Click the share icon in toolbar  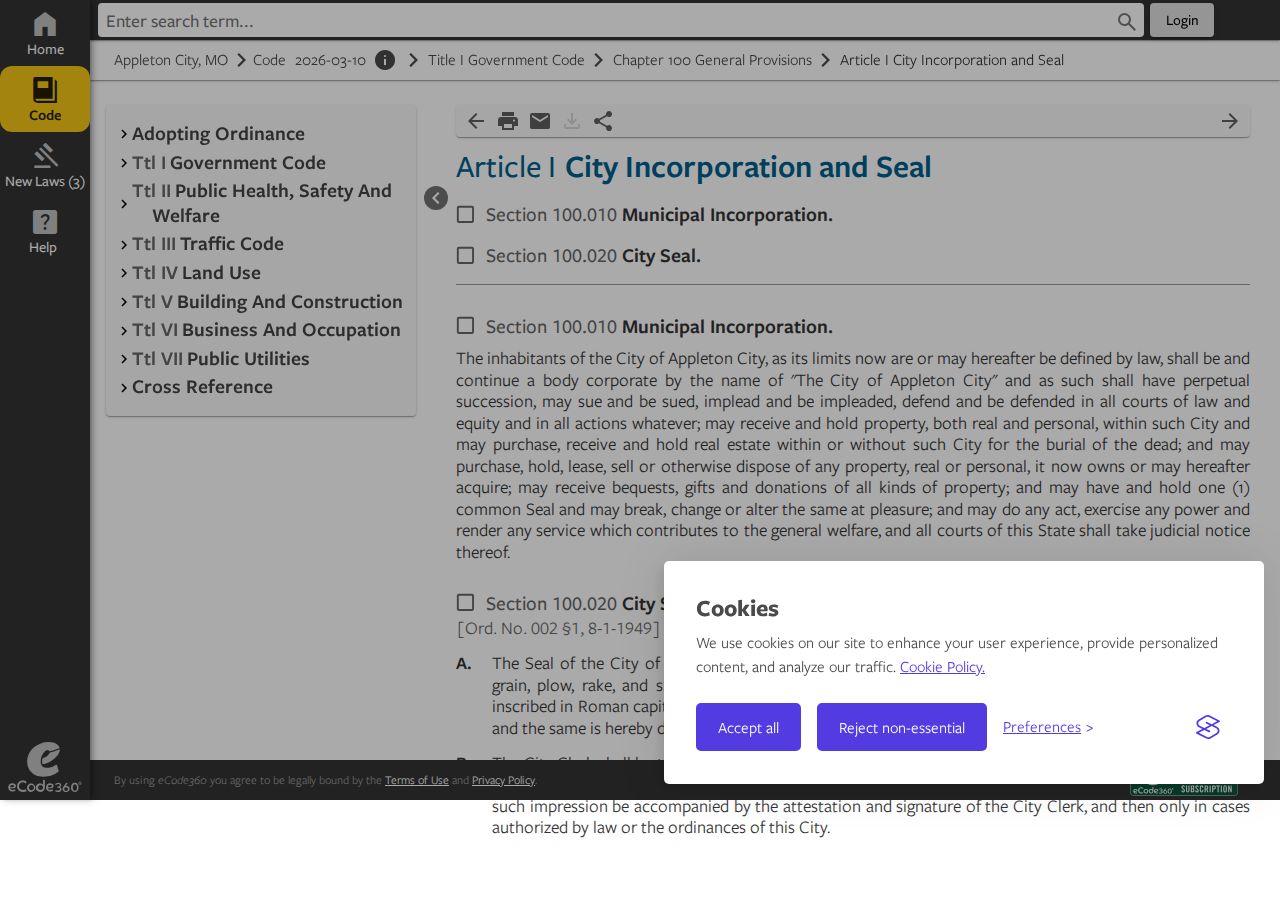(603, 121)
